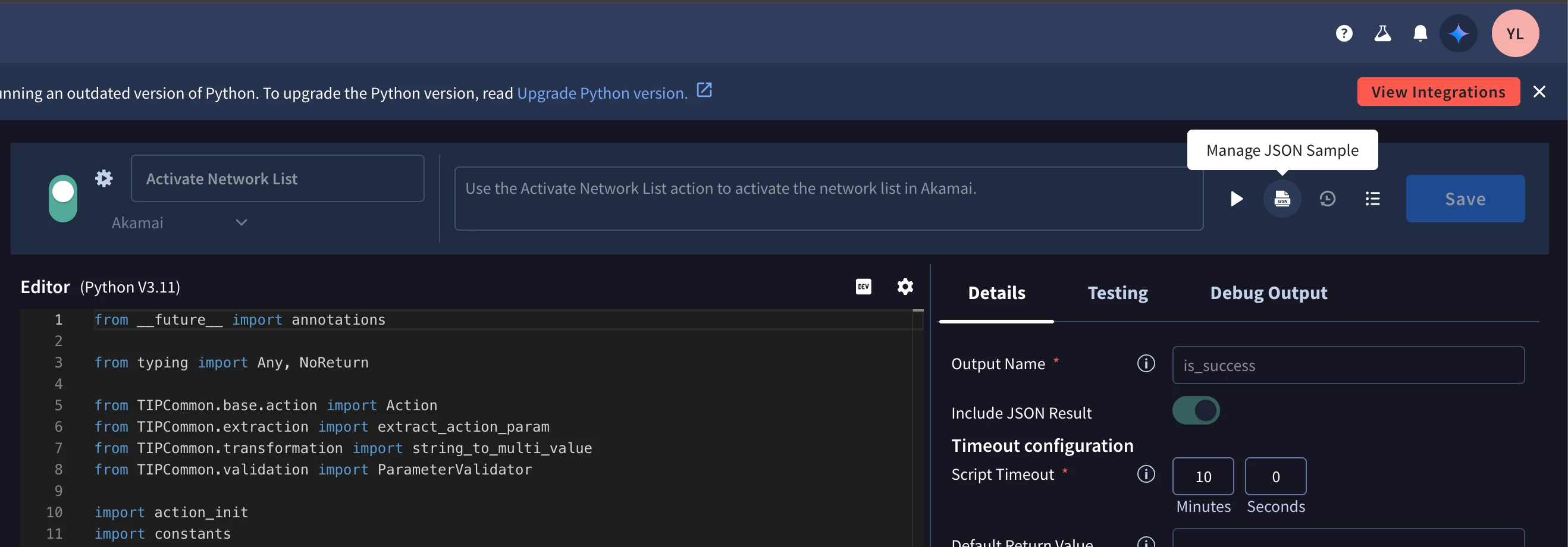1568x547 pixels.
Task: Click the Seconds timeout field
Action: point(1276,476)
